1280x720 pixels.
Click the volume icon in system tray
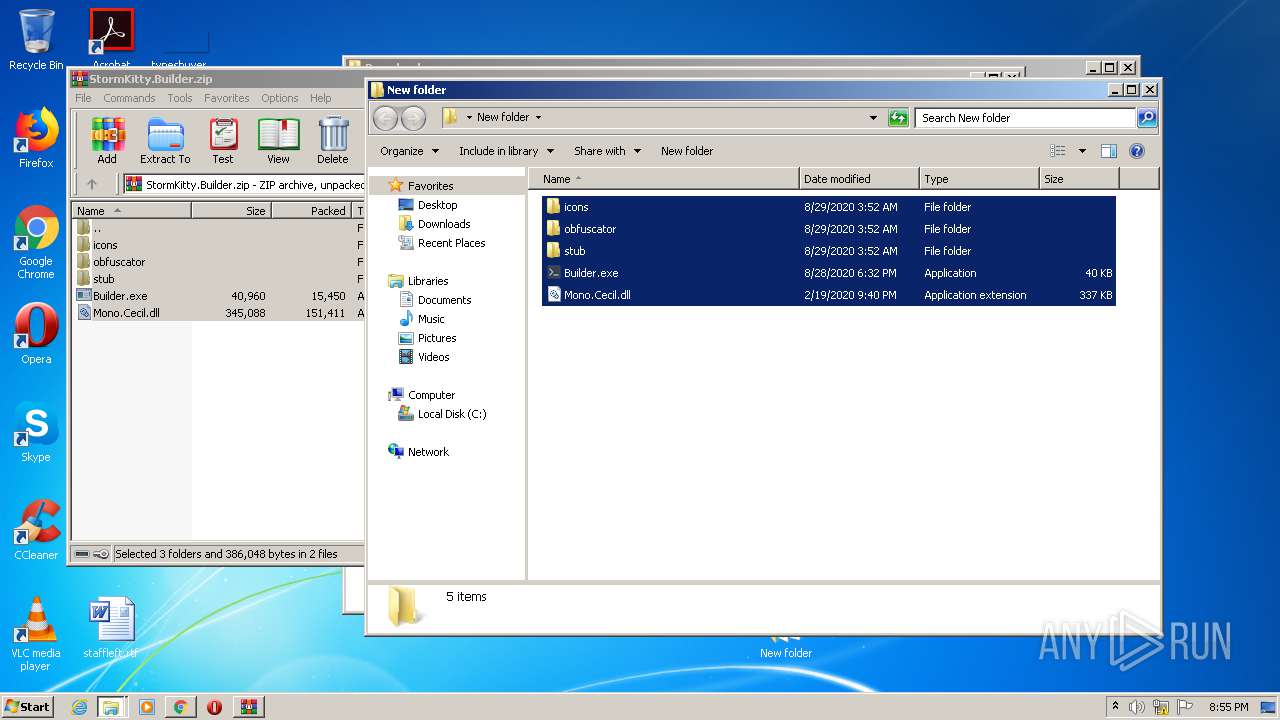[1136, 707]
